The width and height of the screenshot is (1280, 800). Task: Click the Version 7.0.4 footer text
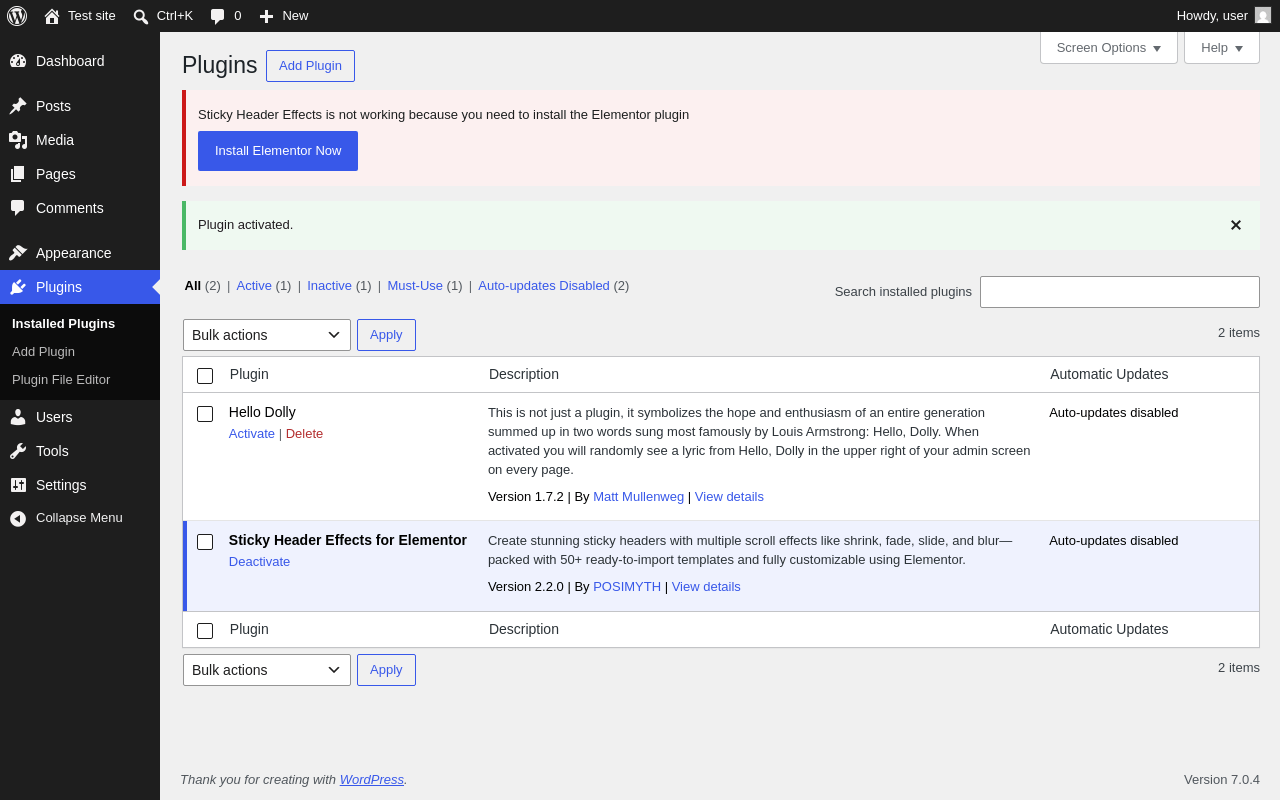(x=1222, y=780)
